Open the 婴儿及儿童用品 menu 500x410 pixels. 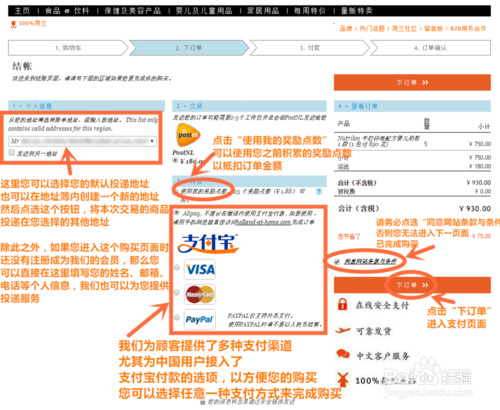204,11
